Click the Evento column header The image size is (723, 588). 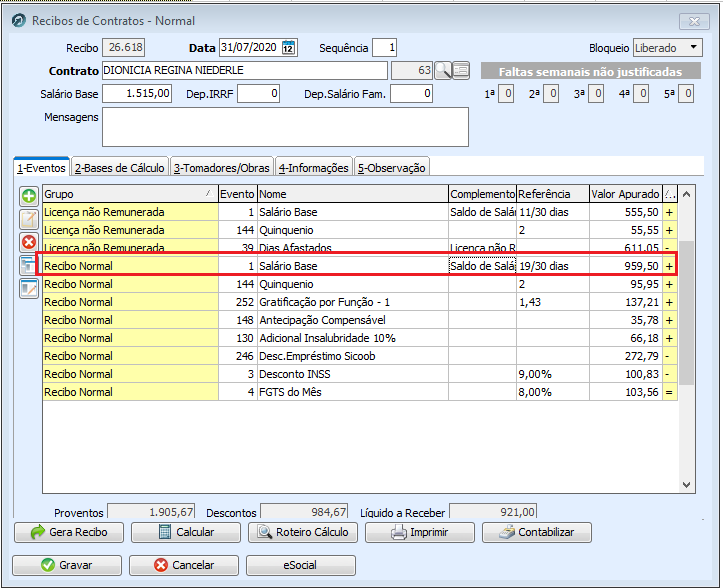(x=237, y=194)
